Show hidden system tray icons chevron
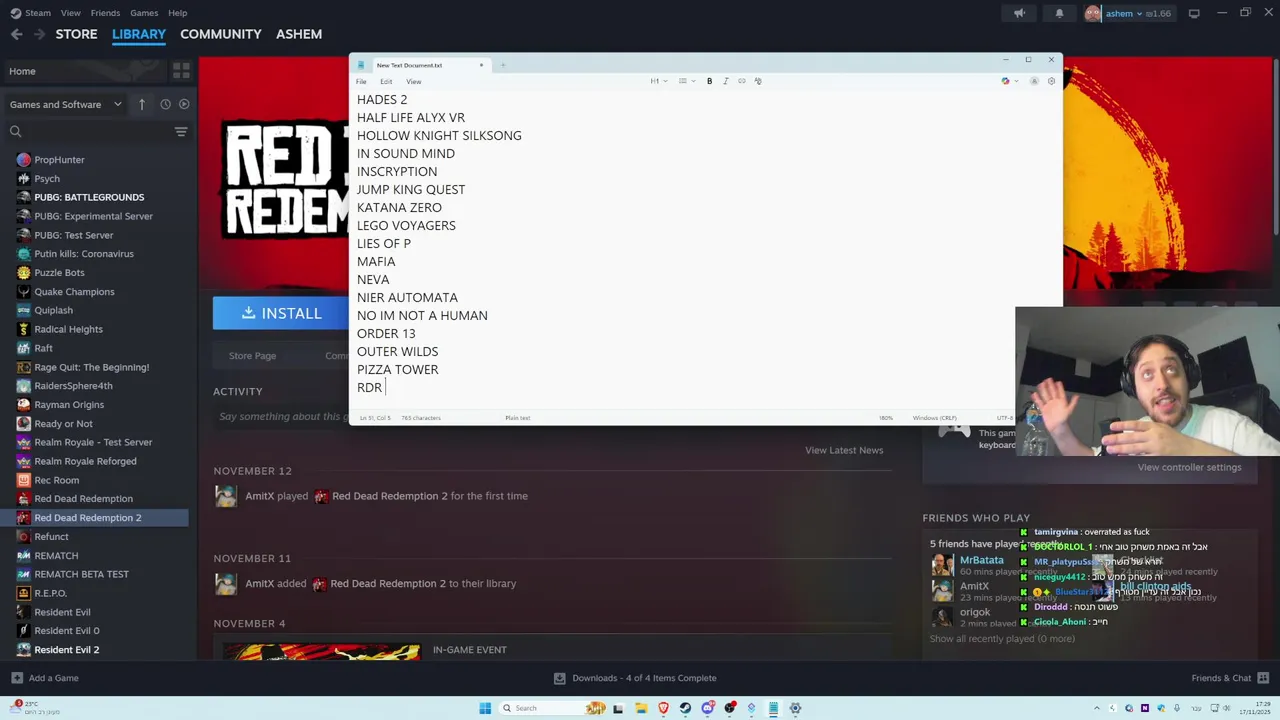 [x=1096, y=708]
